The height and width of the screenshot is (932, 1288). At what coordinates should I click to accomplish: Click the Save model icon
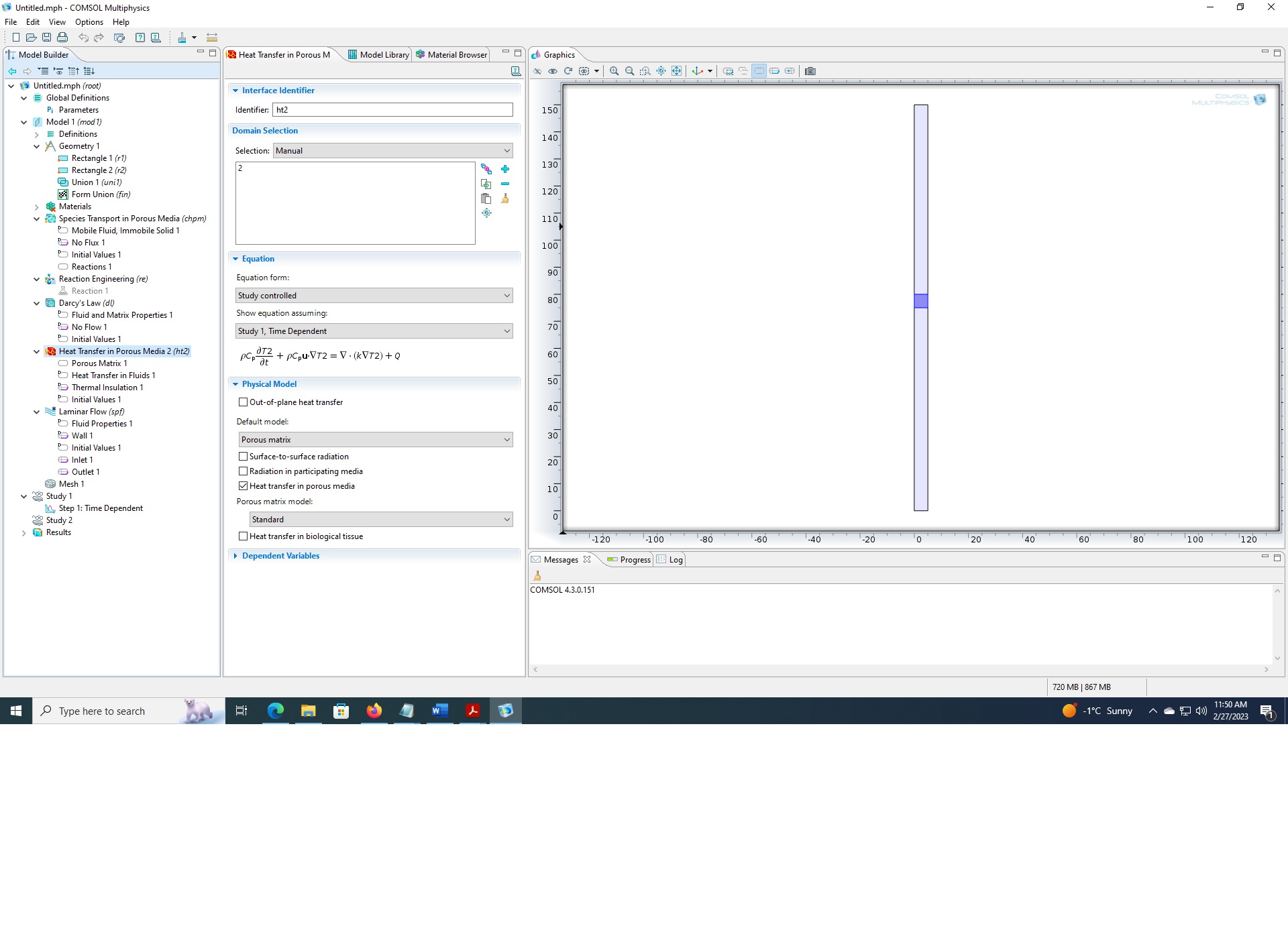46,38
